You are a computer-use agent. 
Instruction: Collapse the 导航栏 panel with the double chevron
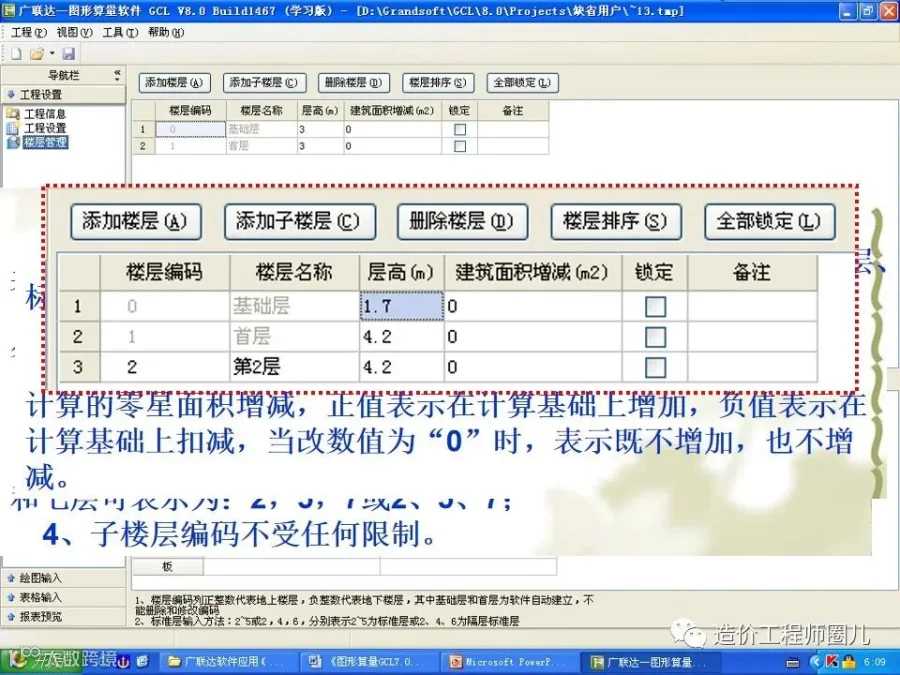click(x=117, y=72)
